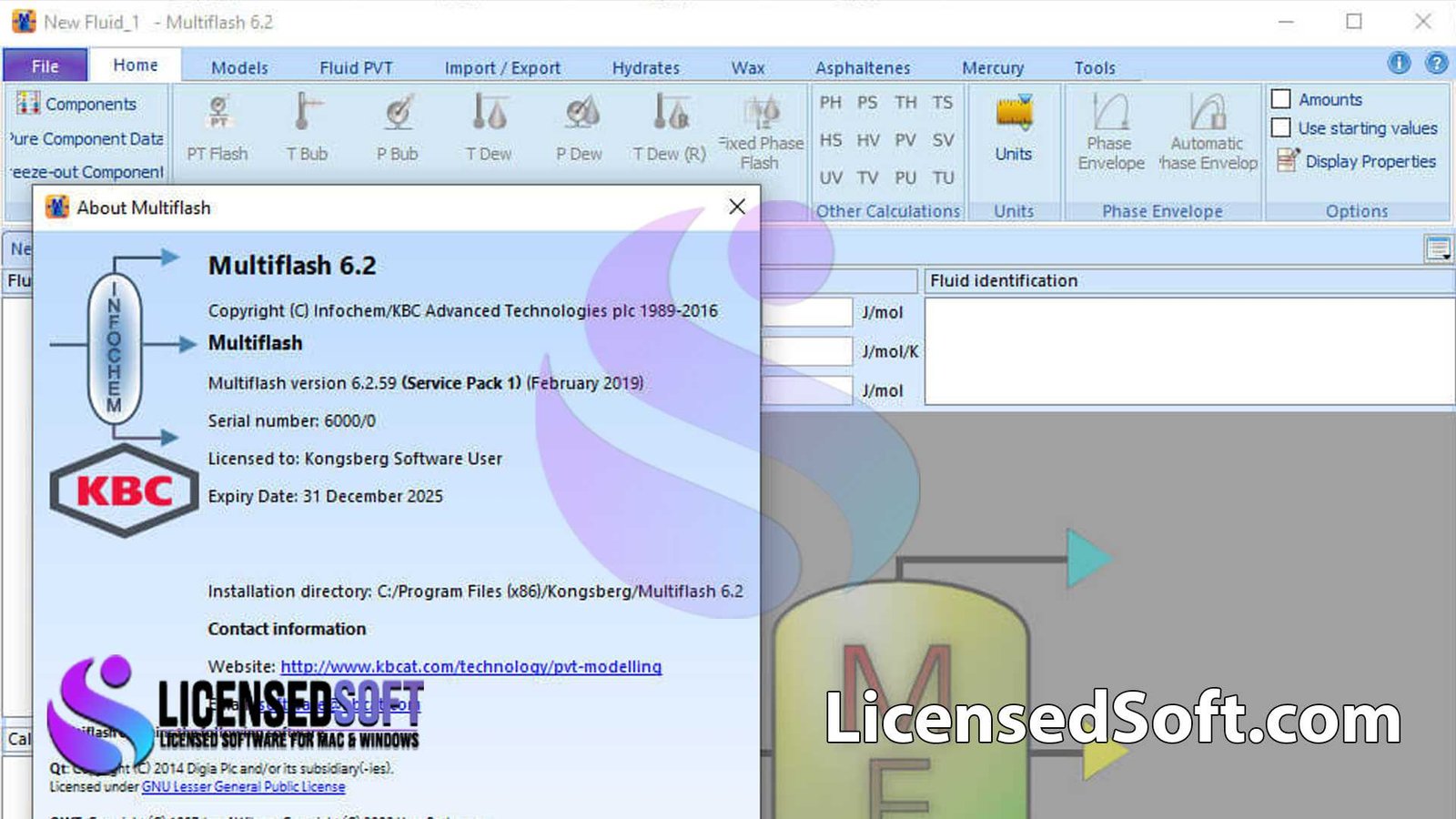Open the Wax tab
The image size is (1456, 819).
coord(748,67)
